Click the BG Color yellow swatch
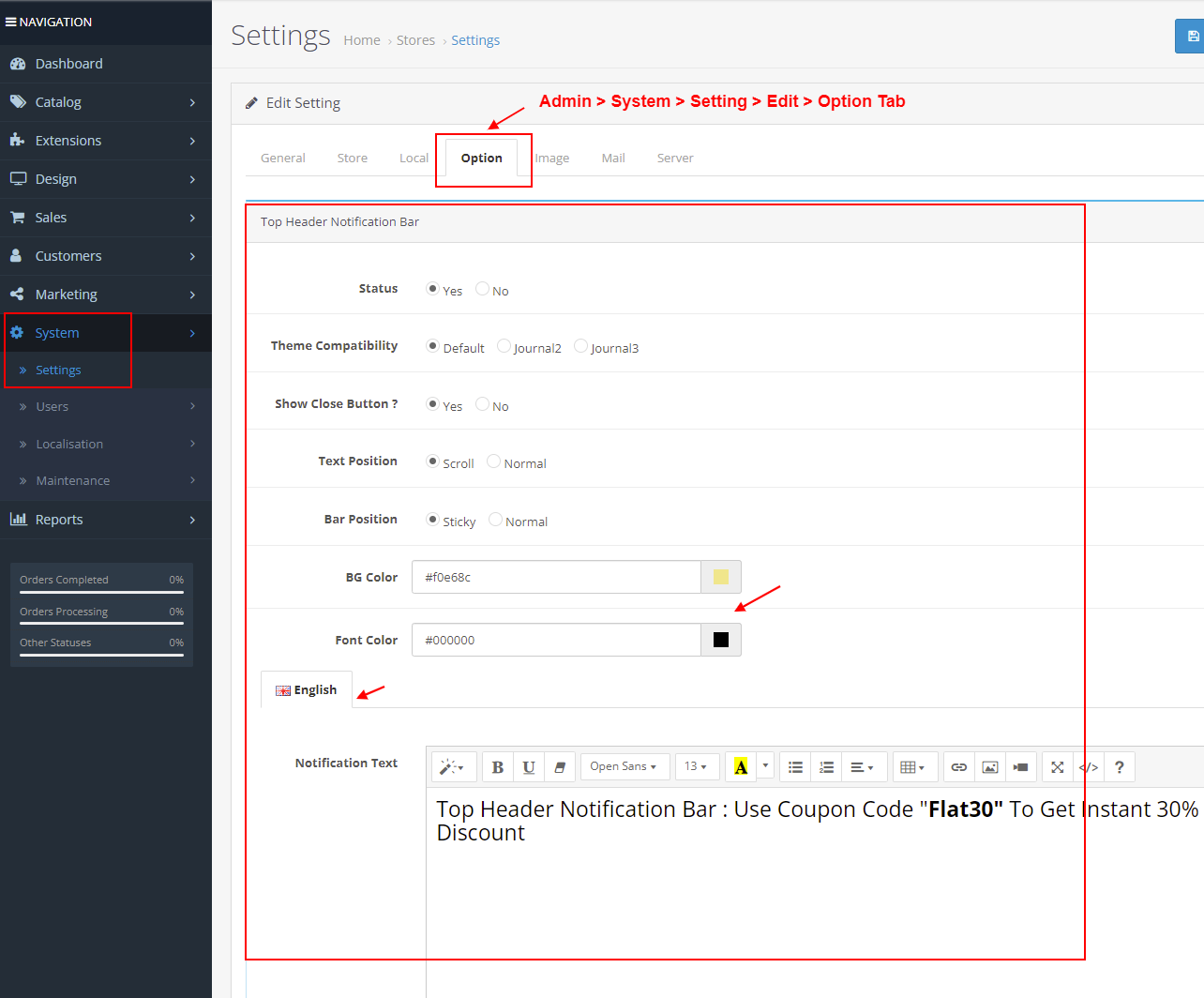Image resolution: width=1204 pixels, height=998 pixels. (721, 577)
